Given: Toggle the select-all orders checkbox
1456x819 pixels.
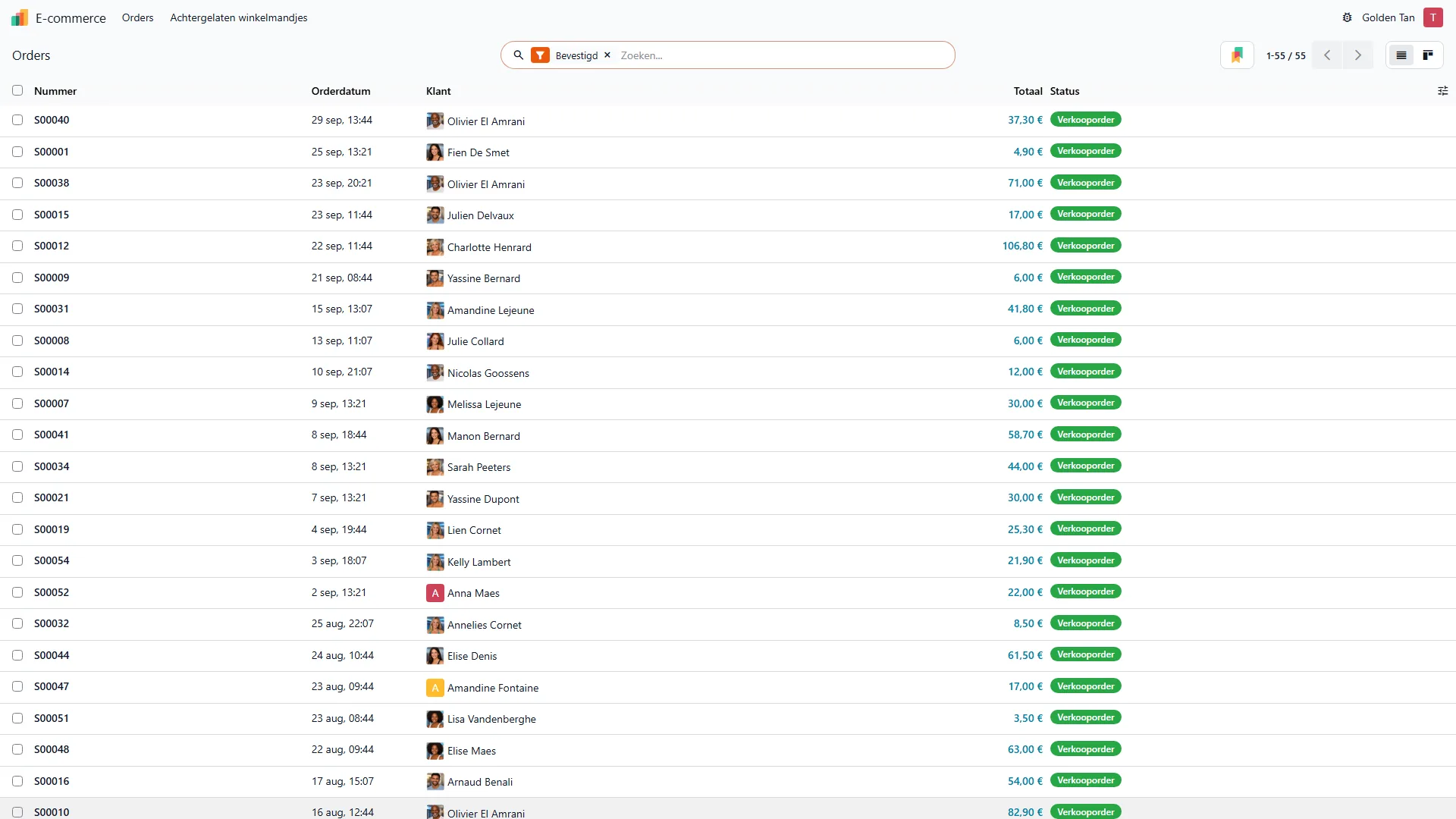Looking at the screenshot, I should pos(17,90).
